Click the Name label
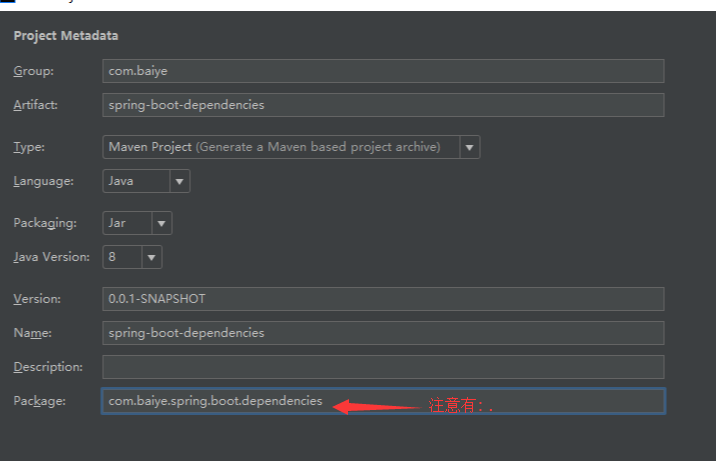The width and height of the screenshot is (716, 461). click(32, 333)
